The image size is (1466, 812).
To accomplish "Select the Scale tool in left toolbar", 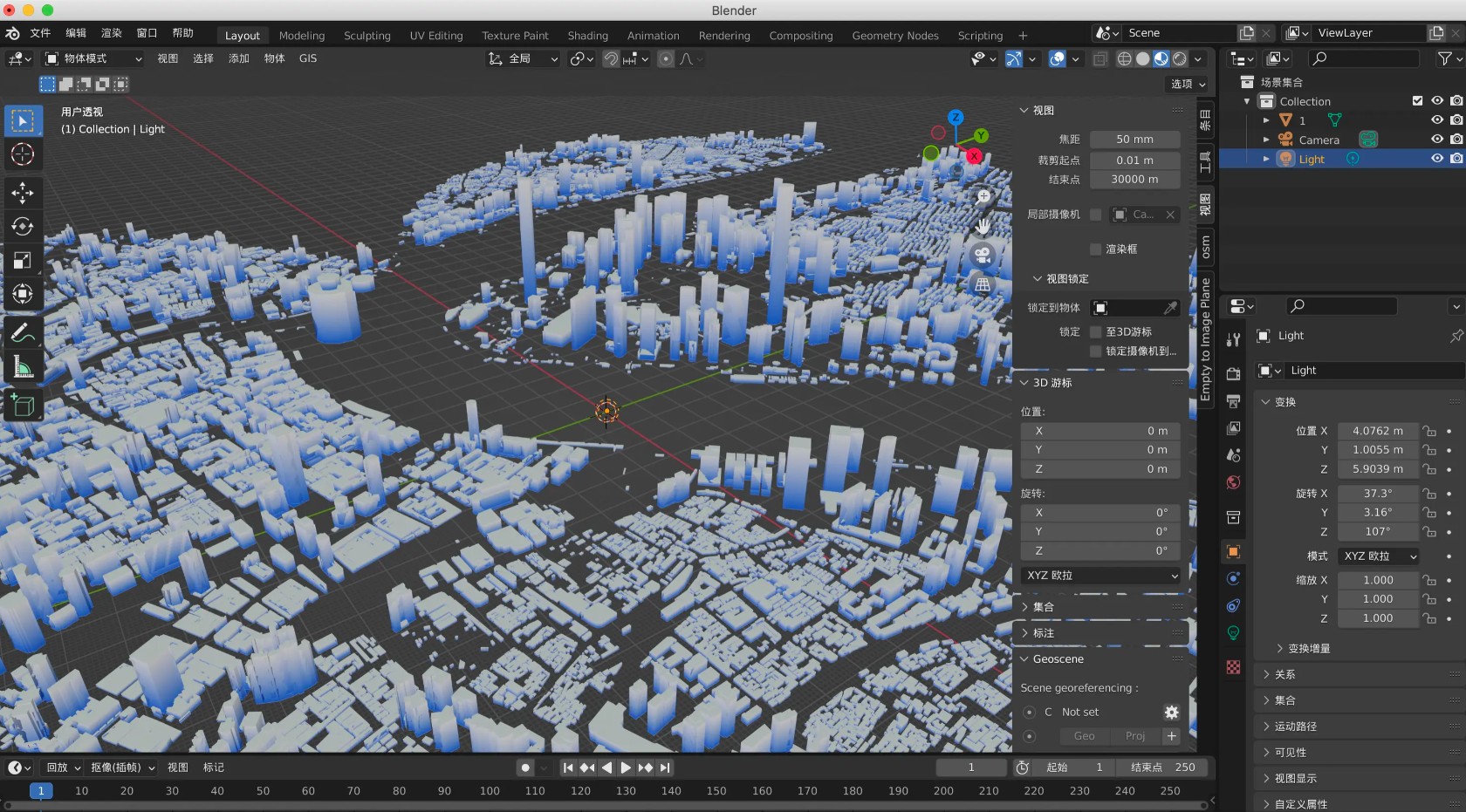I will [23, 261].
